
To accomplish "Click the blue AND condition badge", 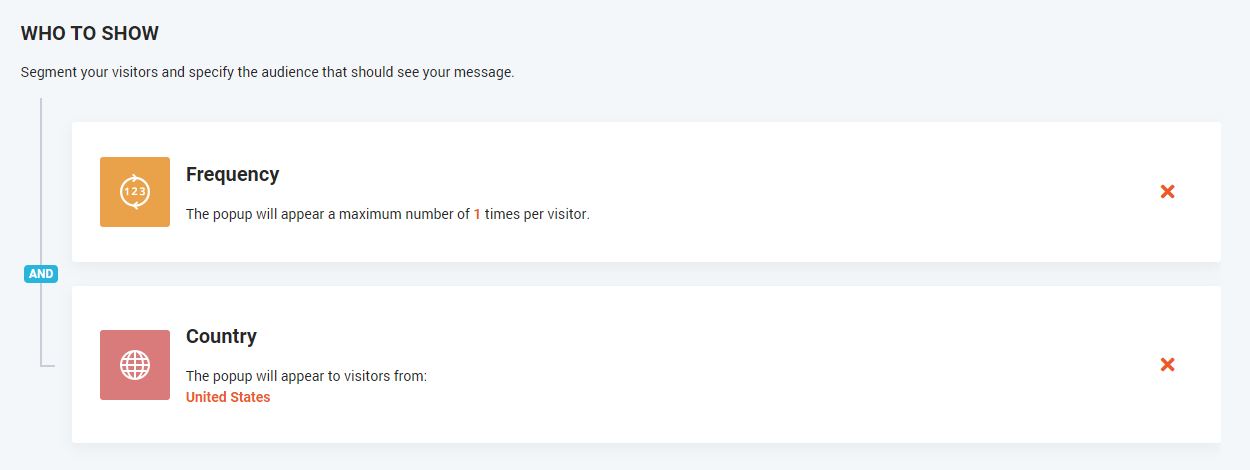I will pos(41,274).
